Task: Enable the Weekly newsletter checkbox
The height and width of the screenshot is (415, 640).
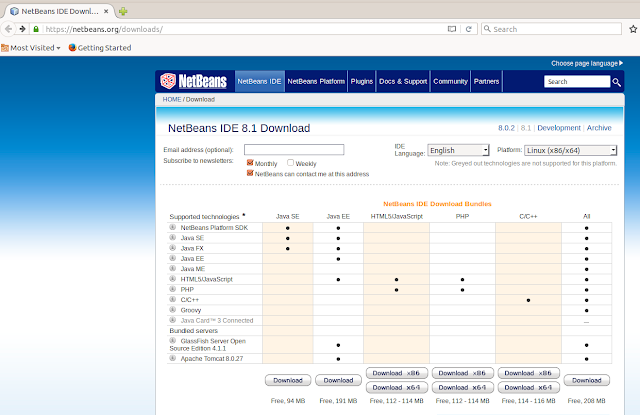Action: (x=290, y=162)
